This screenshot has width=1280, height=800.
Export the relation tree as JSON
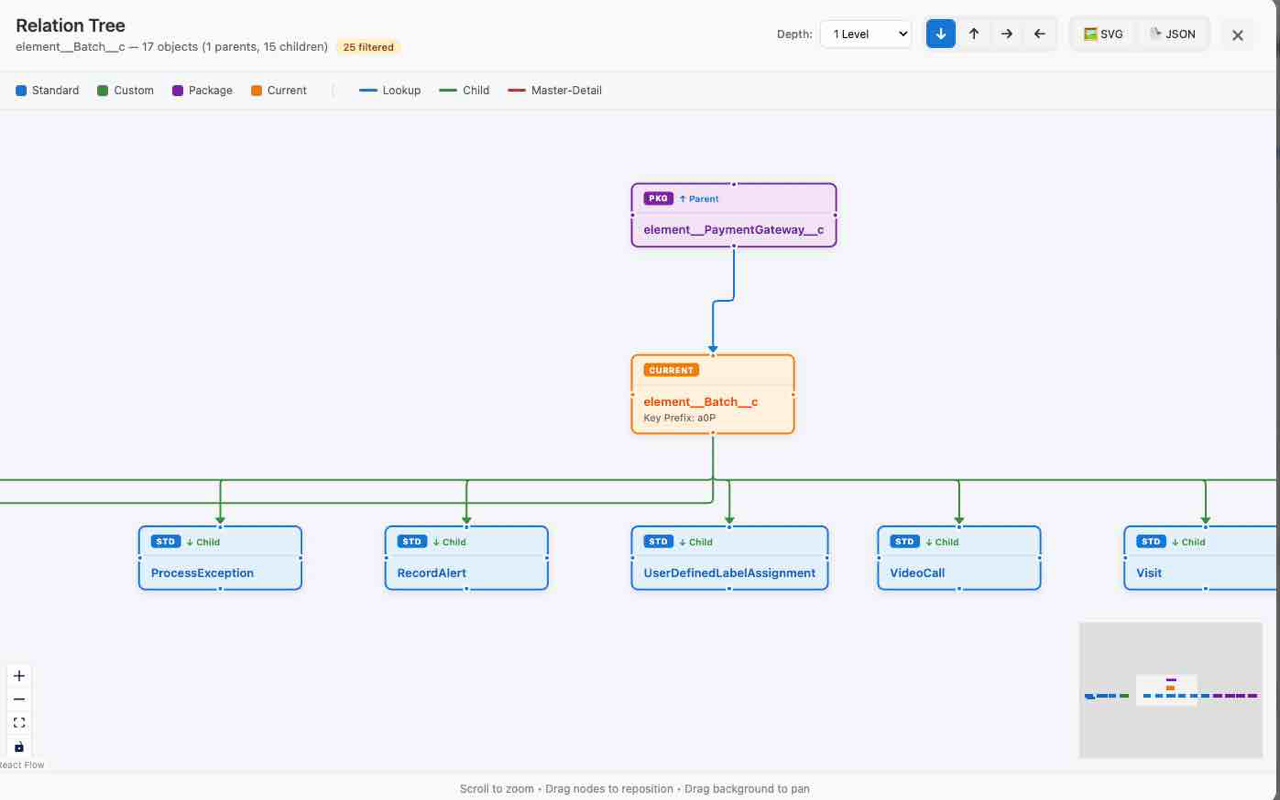1174,33
